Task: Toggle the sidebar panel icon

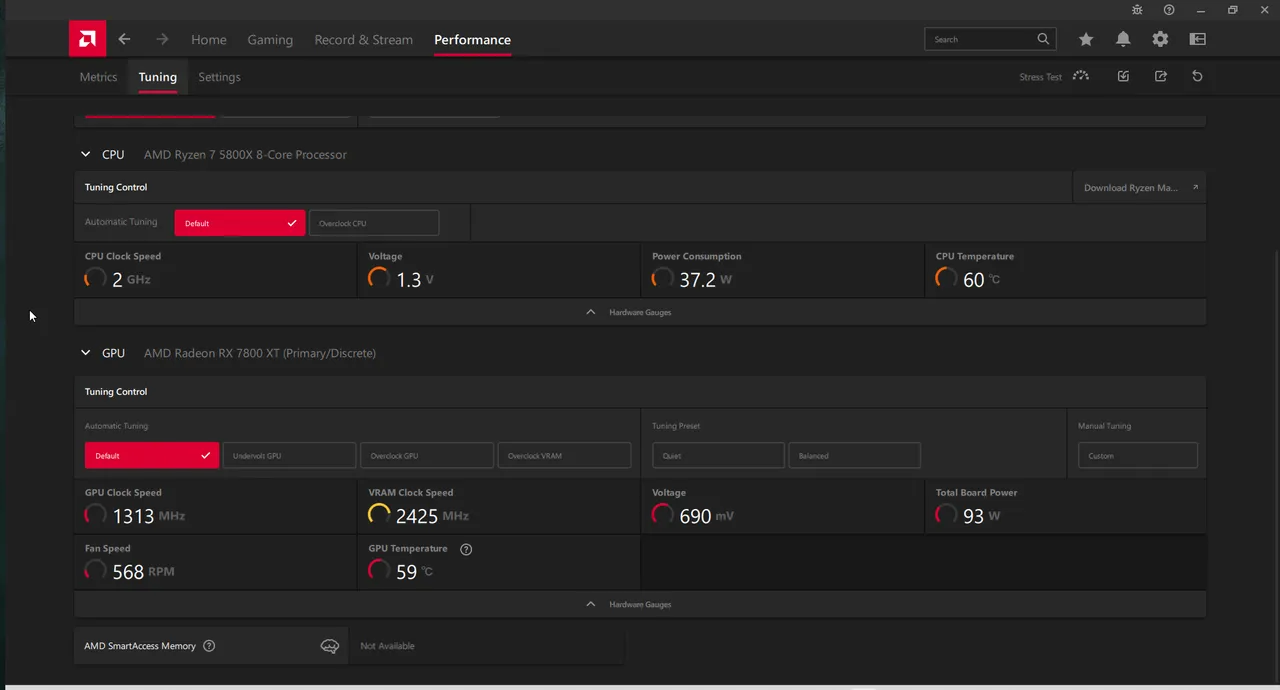Action: [x=1197, y=39]
